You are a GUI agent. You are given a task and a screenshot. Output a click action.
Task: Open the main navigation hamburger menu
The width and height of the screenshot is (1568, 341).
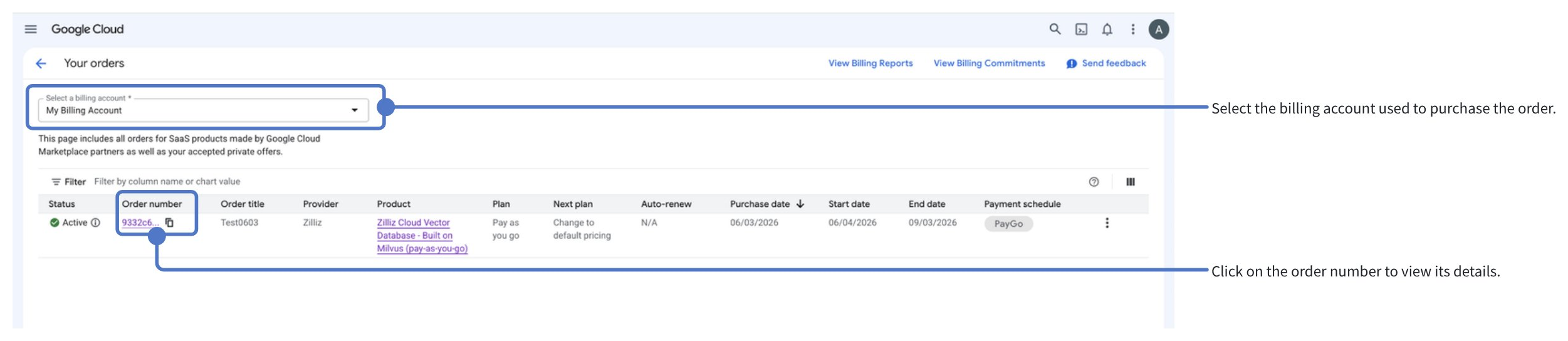31,29
